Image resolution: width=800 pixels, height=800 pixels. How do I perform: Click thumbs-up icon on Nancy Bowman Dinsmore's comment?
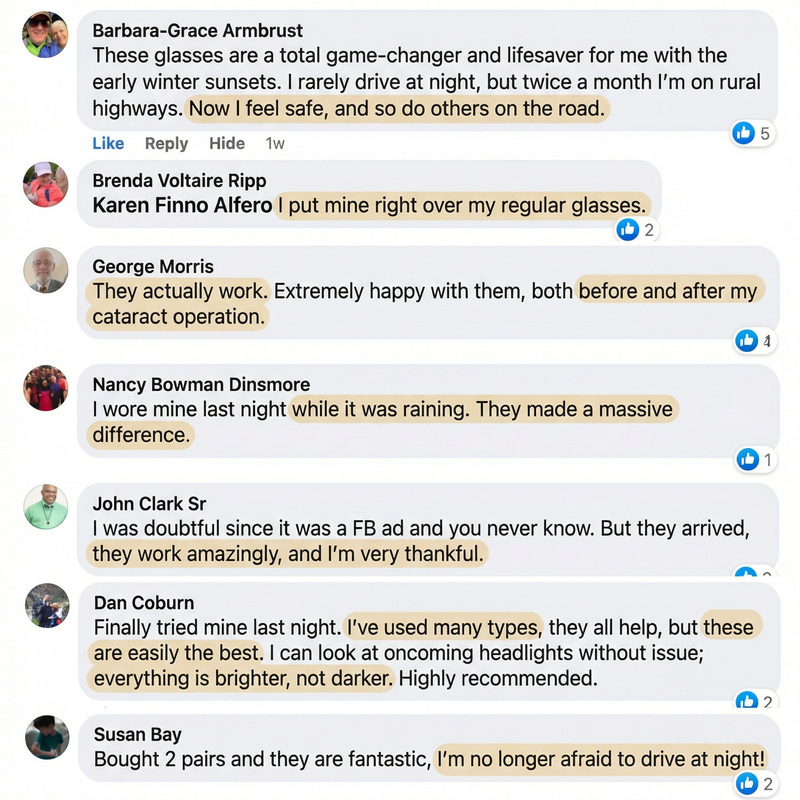[747, 460]
